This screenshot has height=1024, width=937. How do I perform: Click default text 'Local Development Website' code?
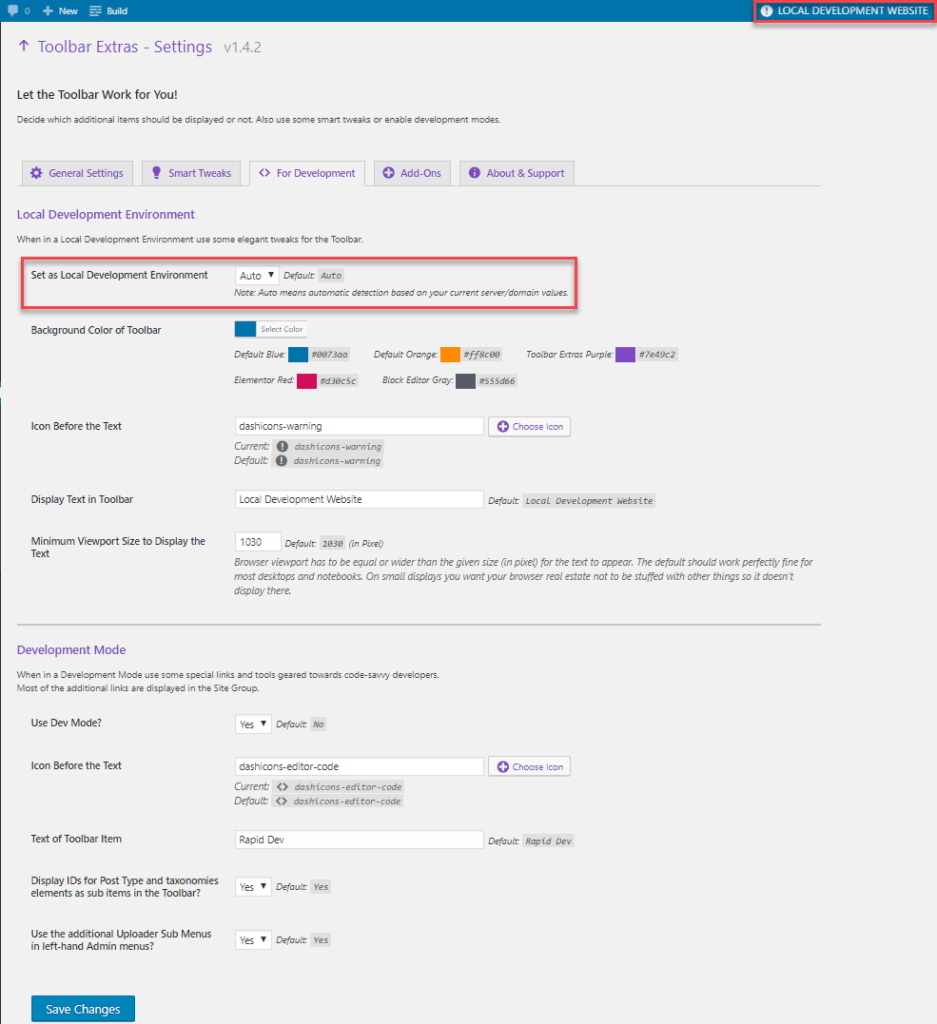(x=589, y=501)
